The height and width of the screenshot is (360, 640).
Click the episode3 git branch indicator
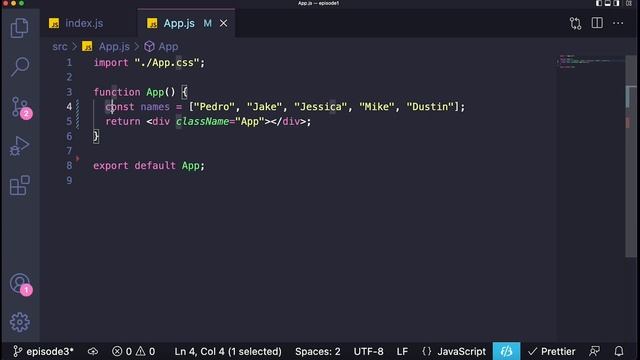point(43,351)
